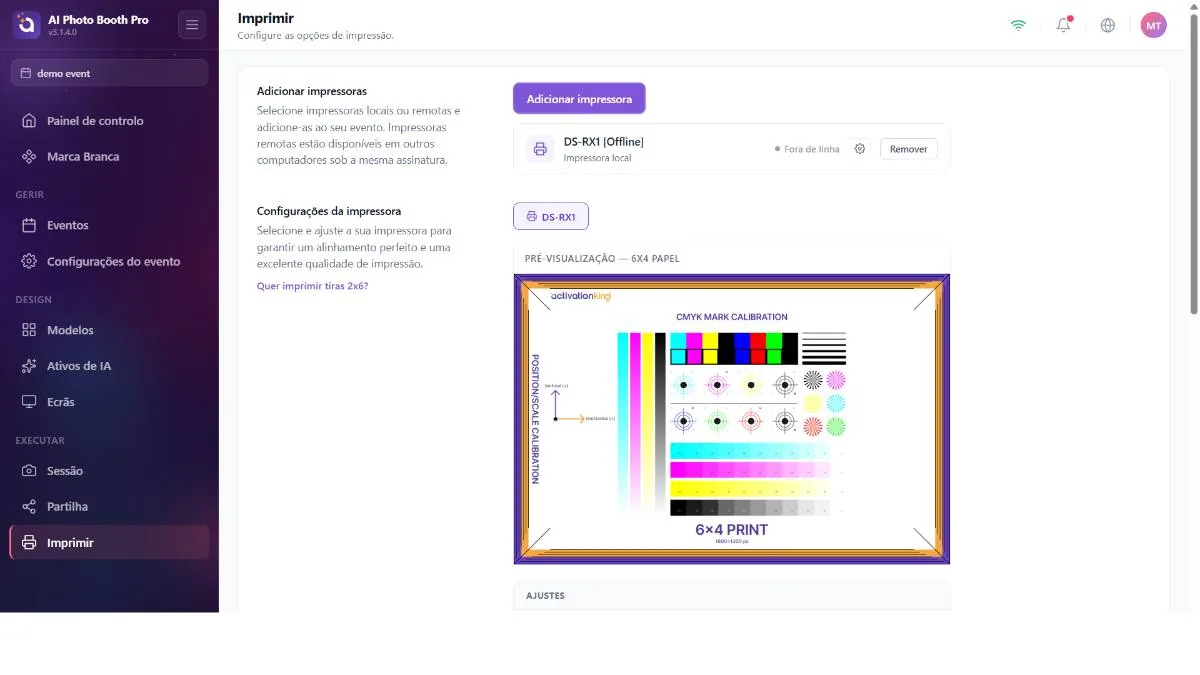
Task: Open the demo event selector
Action: (x=110, y=73)
